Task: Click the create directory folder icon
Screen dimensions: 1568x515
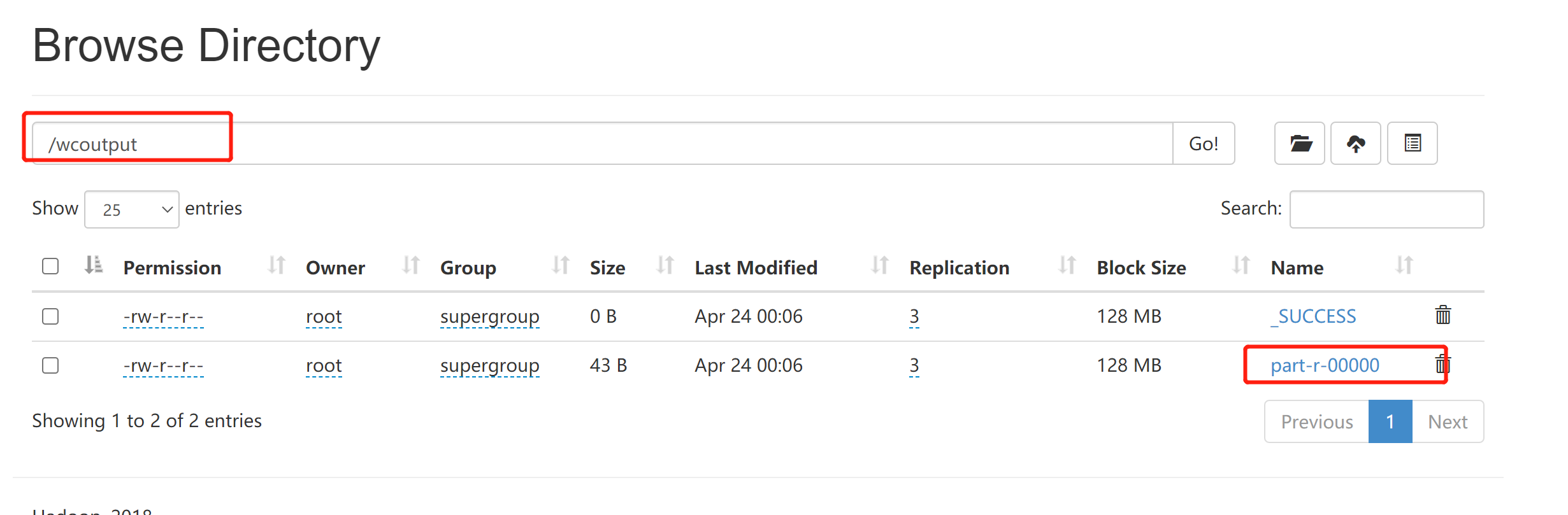Action: pos(1299,144)
